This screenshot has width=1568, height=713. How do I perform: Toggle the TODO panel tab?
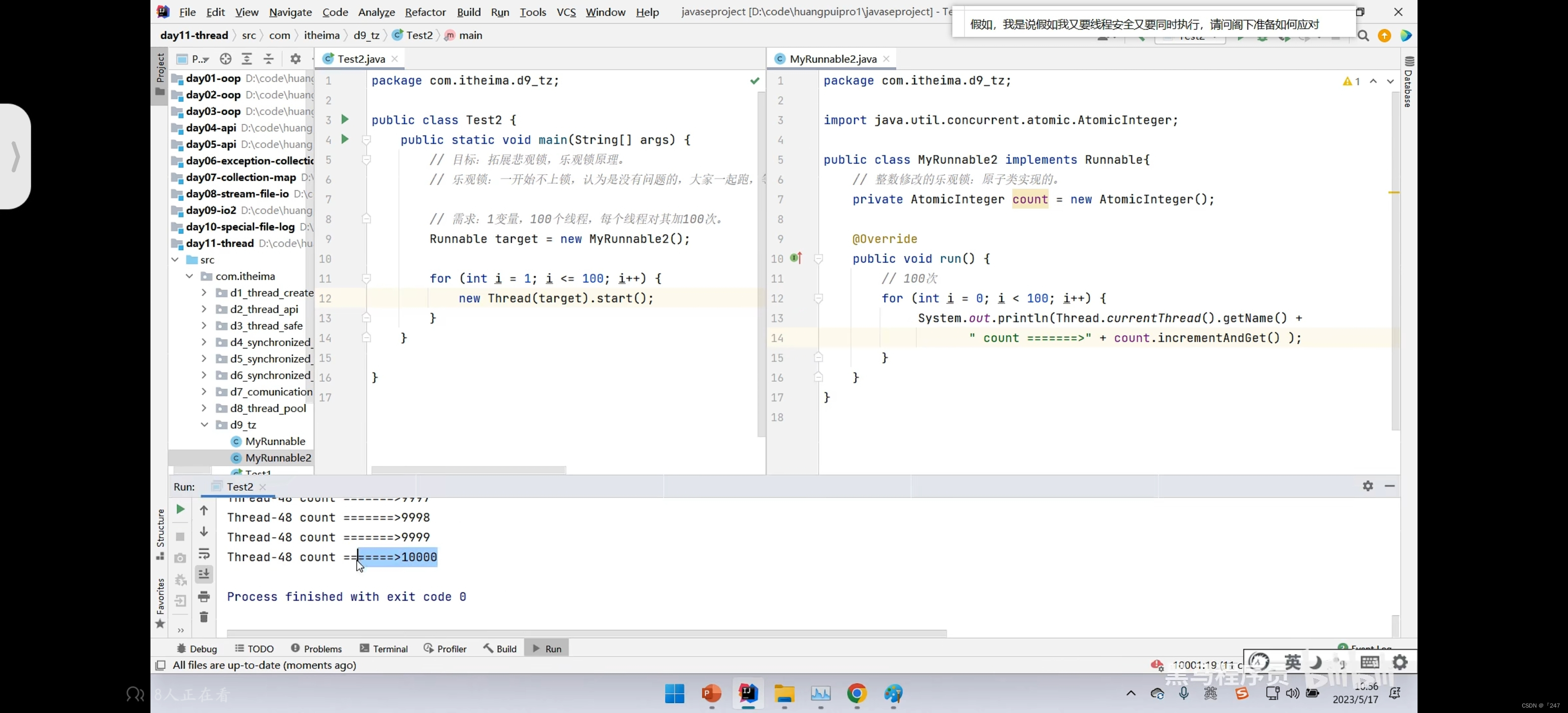tap(260, 648)
